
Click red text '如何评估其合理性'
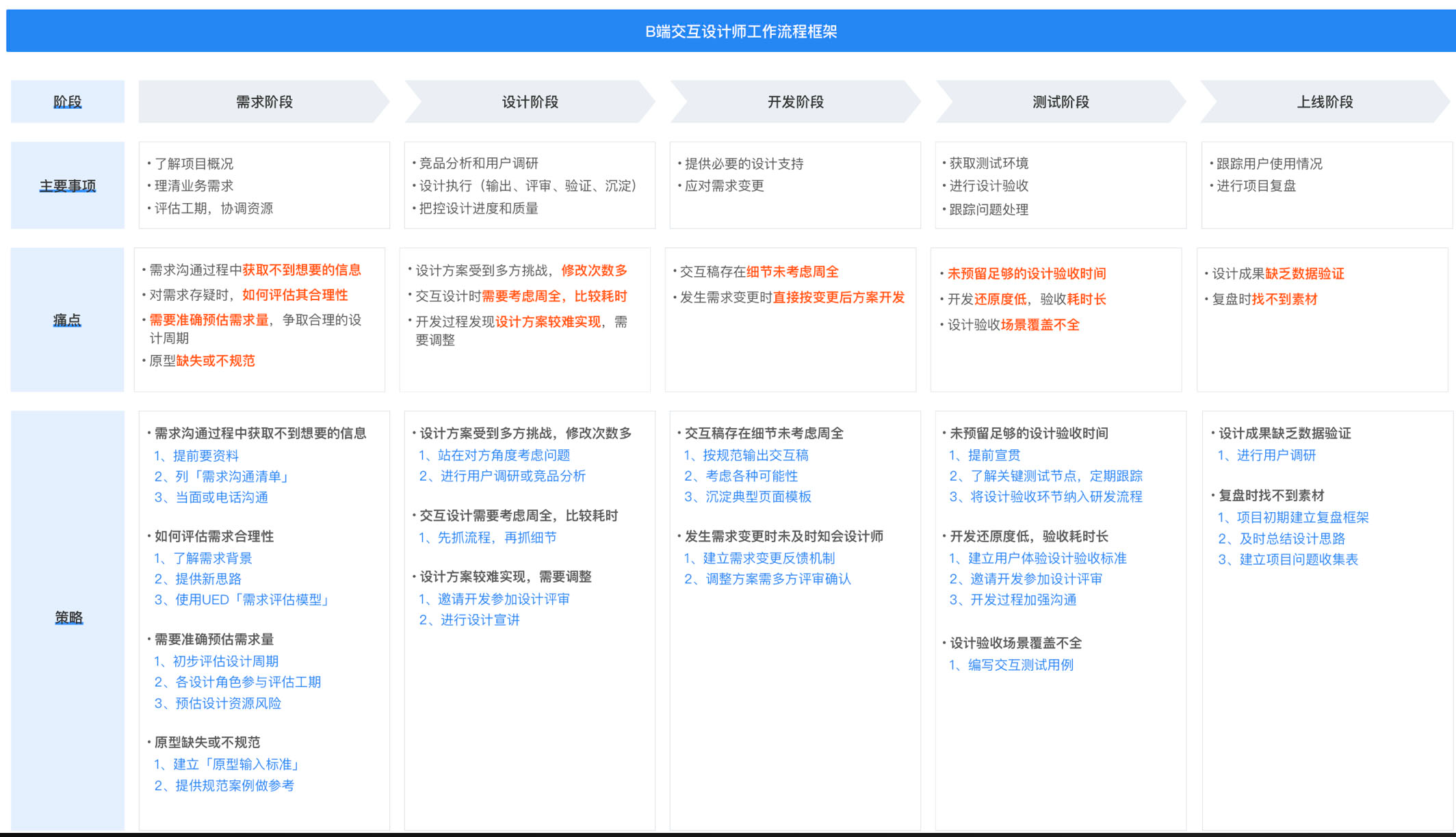[295, 295]
